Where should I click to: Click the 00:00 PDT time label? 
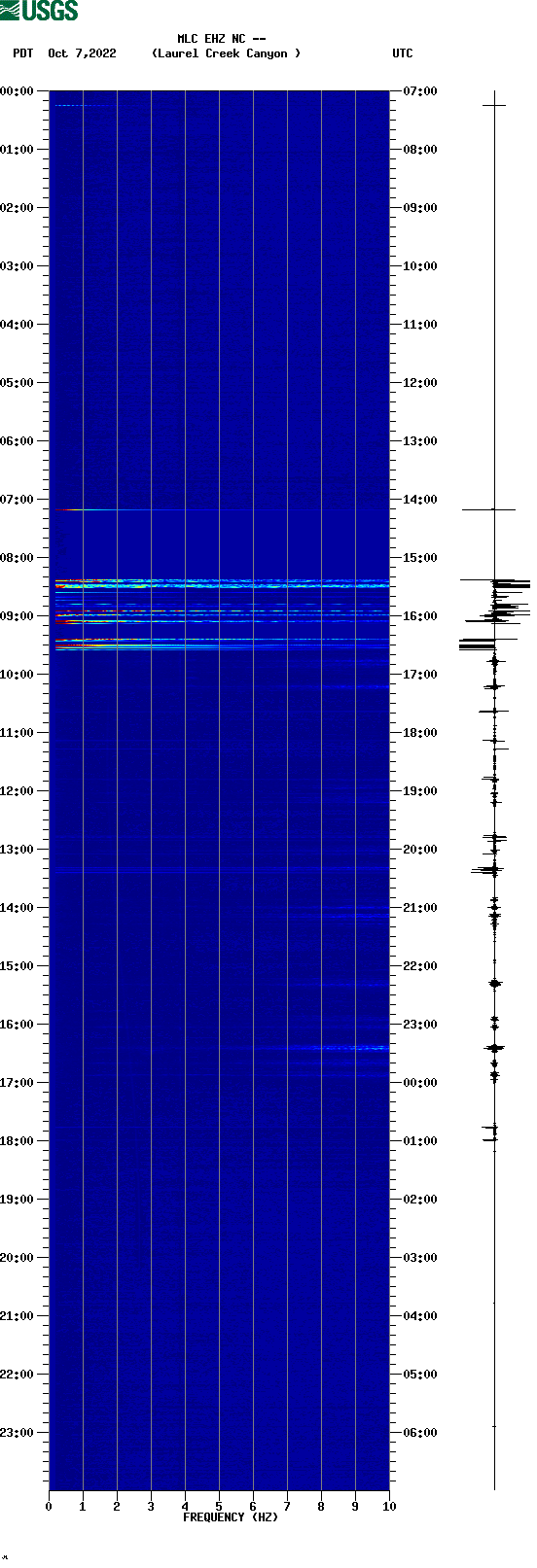tap(18, 91)
